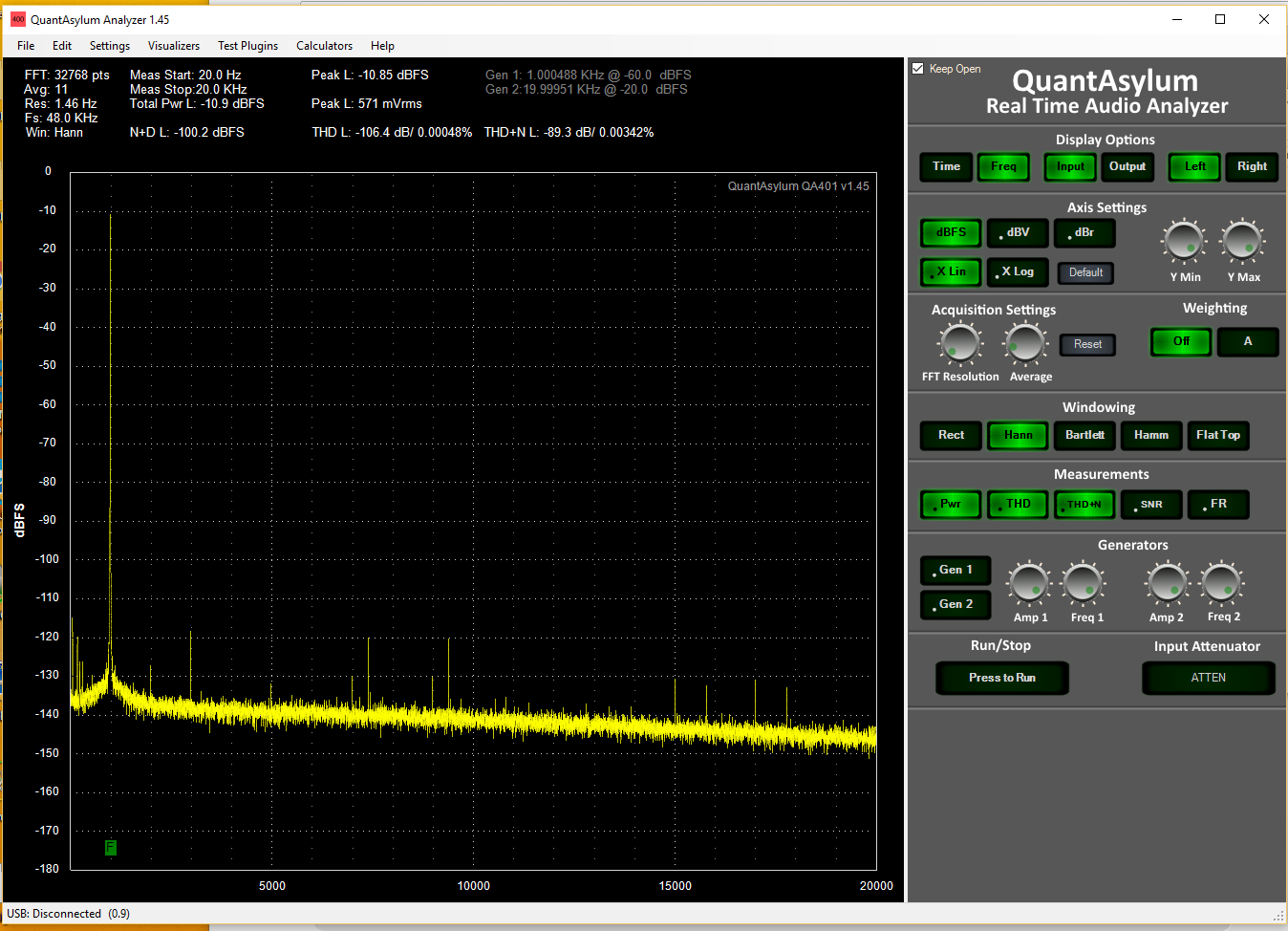Select dBV axis units

(x=1018, y=232)
